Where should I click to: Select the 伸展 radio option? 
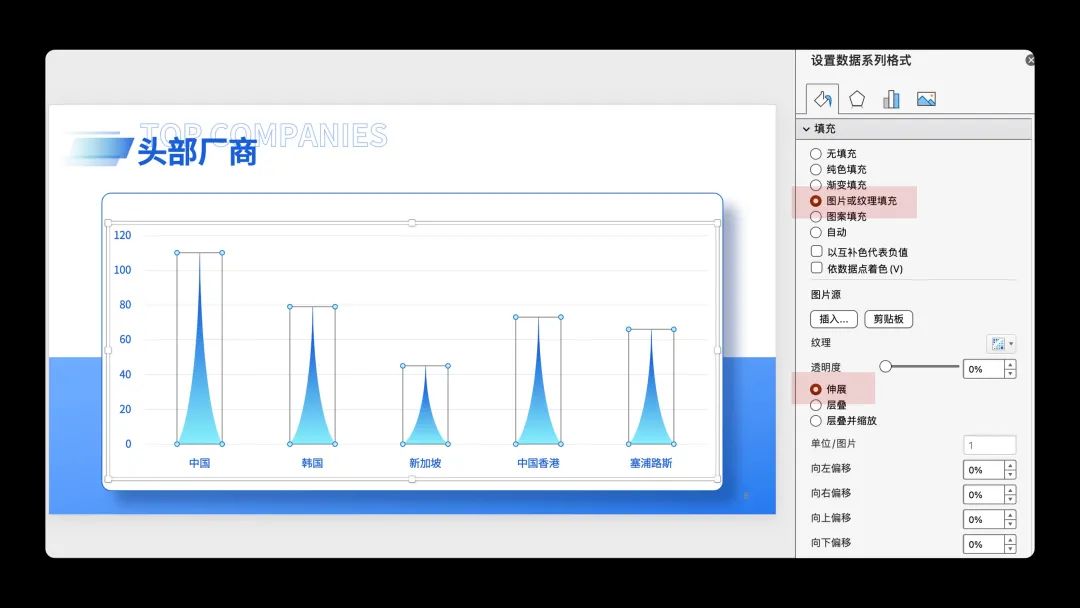tap(816, 390)
